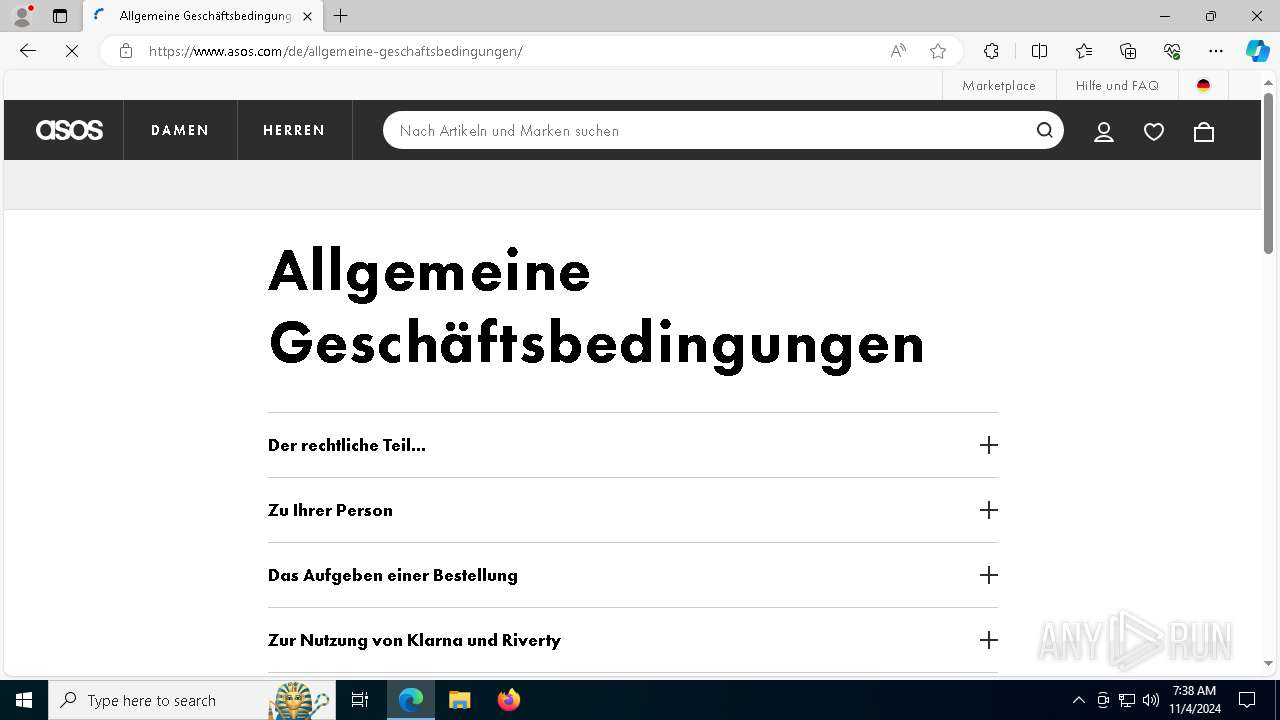Open the Hilfe und FAQ link
Screen dimensions: 1280x720
pyautogui.click(x=1117, y=86)
